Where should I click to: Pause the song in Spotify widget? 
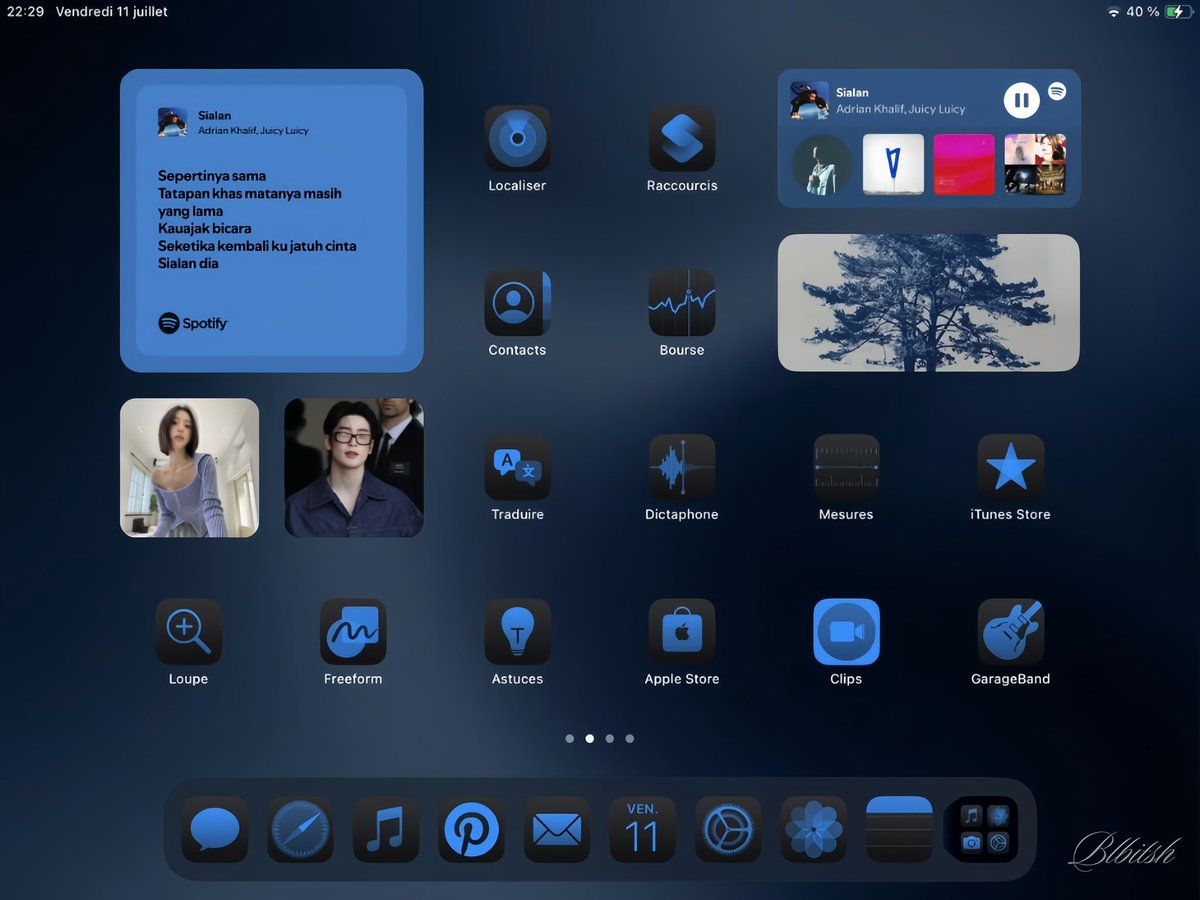point(1021,100)
